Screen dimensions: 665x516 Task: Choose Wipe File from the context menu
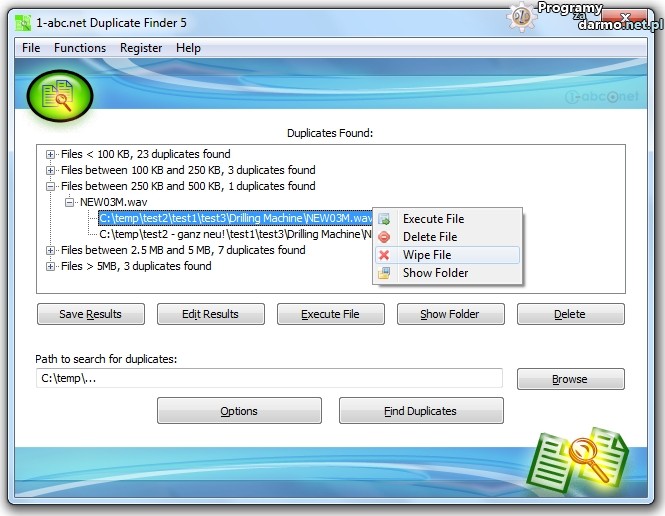click(x=427, y=255)
